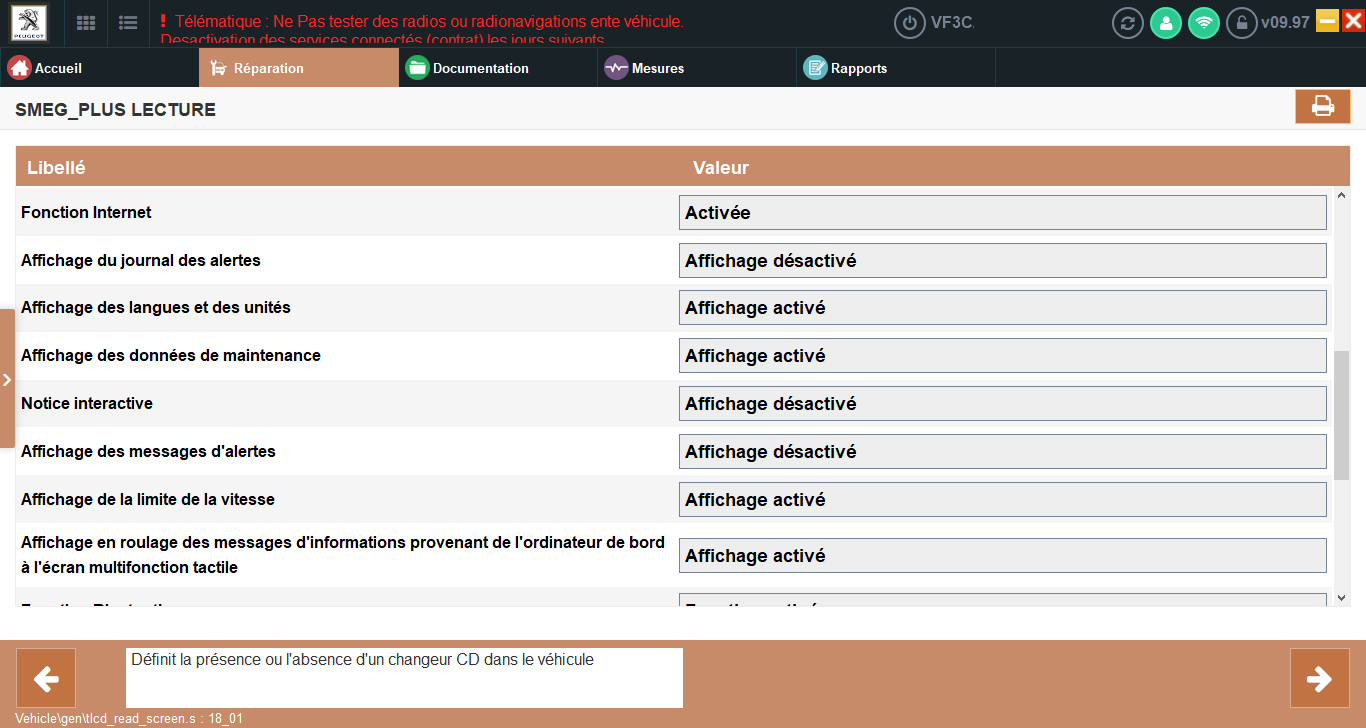
Task: Select Affichage du journal des alertes label
Action: (141, 260)
